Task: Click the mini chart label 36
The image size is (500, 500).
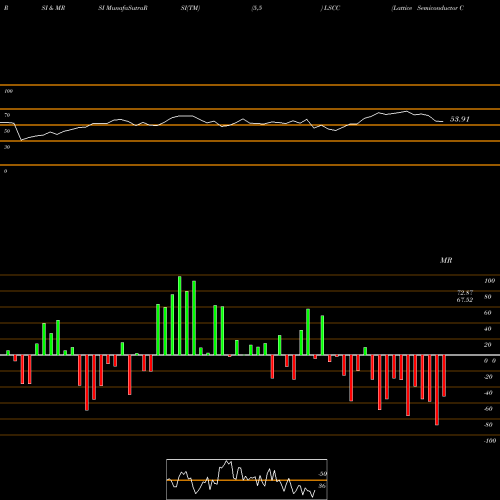Action: click(x=322, y=486)
